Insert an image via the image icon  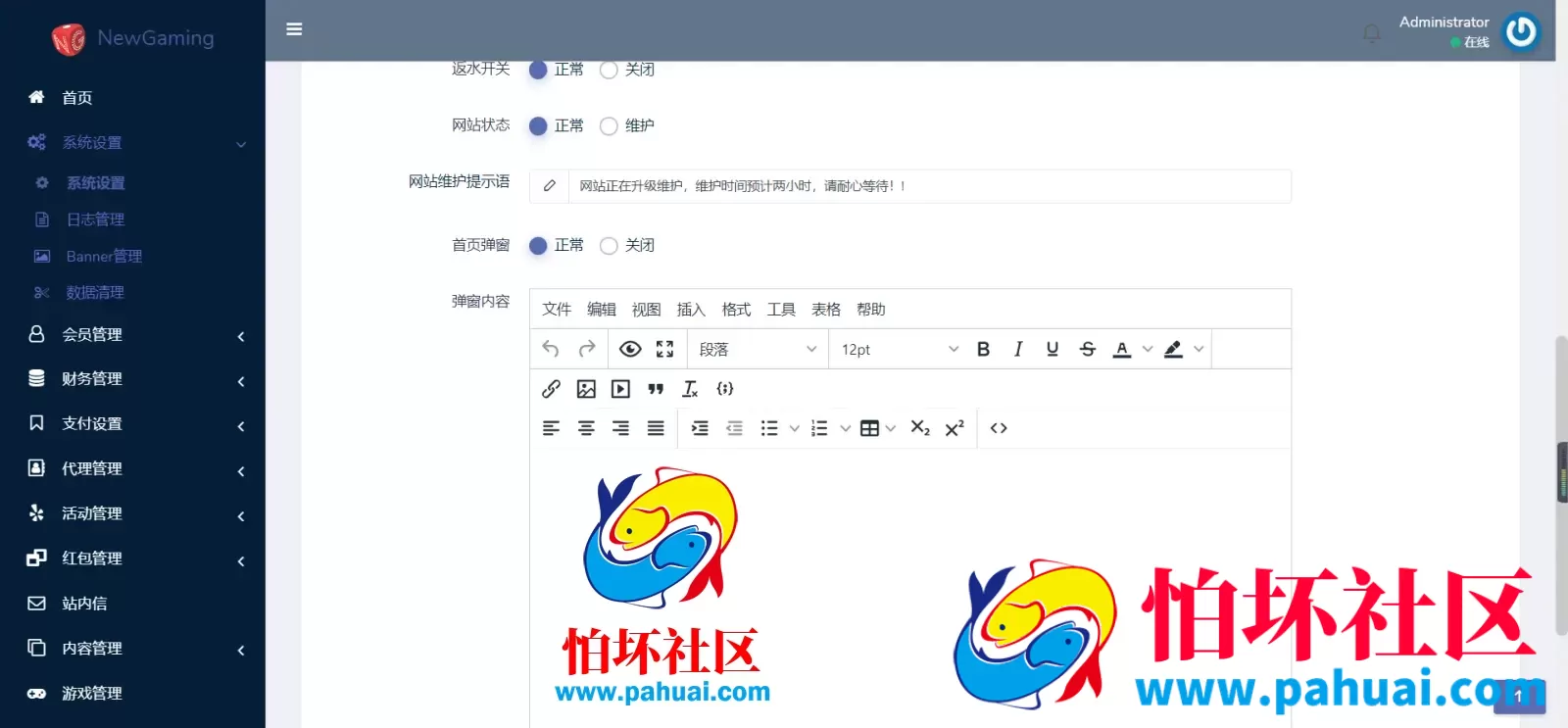click(586, 389)
